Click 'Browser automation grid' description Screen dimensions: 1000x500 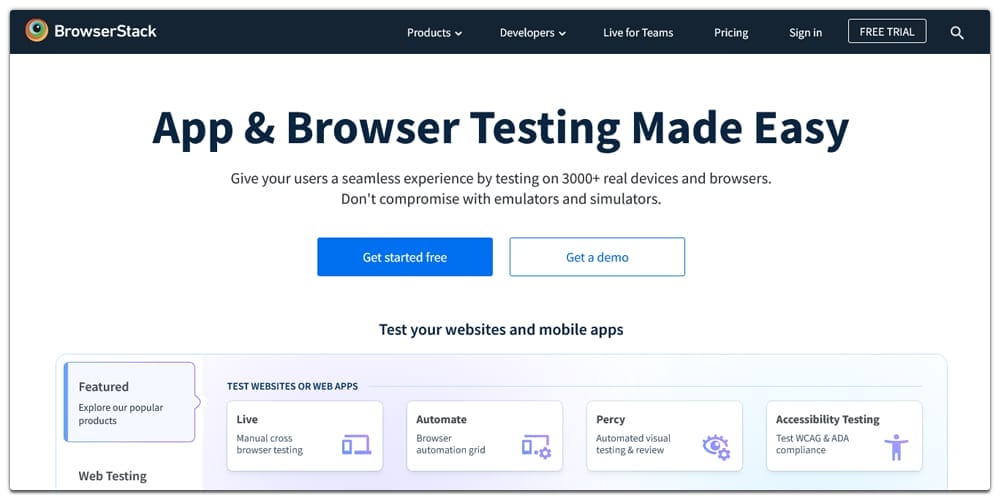point(450,444)
